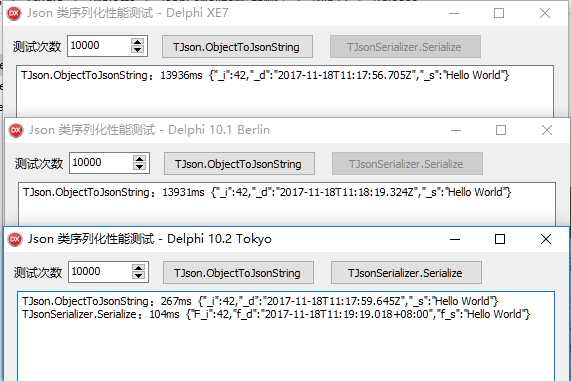Click the Delphi 10.2 Tokyo window app icon
571x381 pixels.
(15, 239)
